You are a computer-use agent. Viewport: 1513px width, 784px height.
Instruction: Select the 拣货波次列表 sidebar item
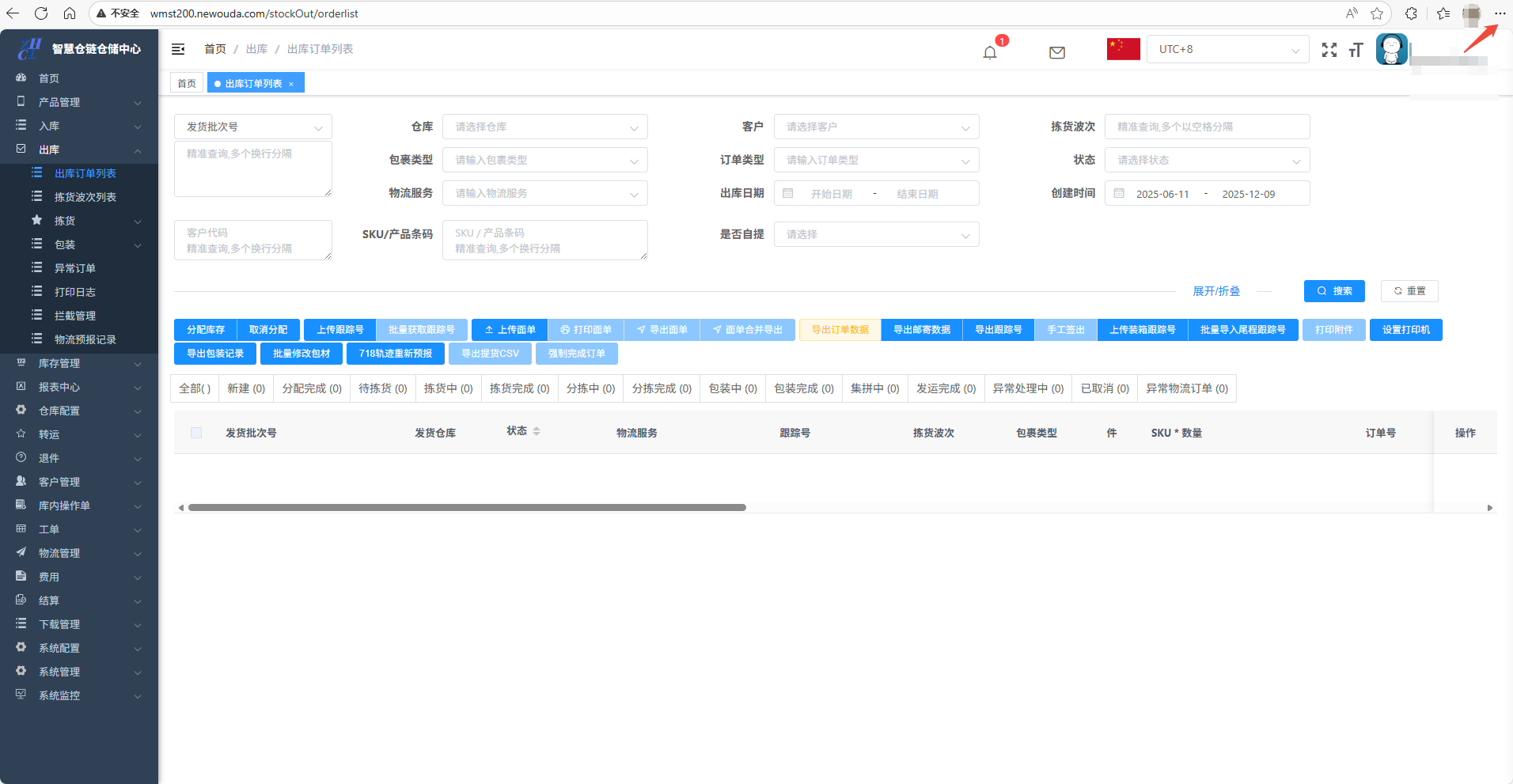pos(85,197)
